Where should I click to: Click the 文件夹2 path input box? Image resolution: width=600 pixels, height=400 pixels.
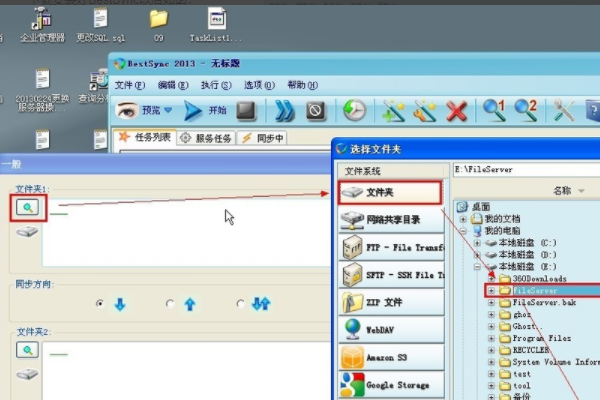click(x=187, y=371)
